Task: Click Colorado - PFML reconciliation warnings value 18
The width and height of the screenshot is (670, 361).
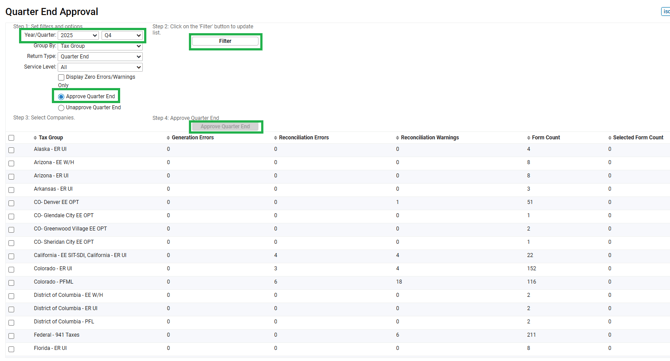Action: 399,282
